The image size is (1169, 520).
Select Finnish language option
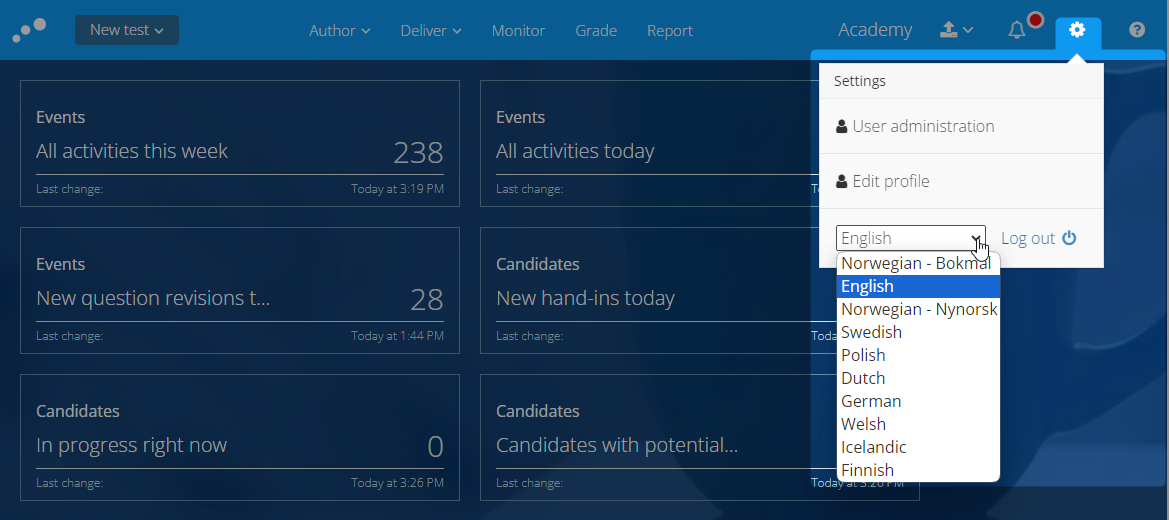click(x=918, y=470)
